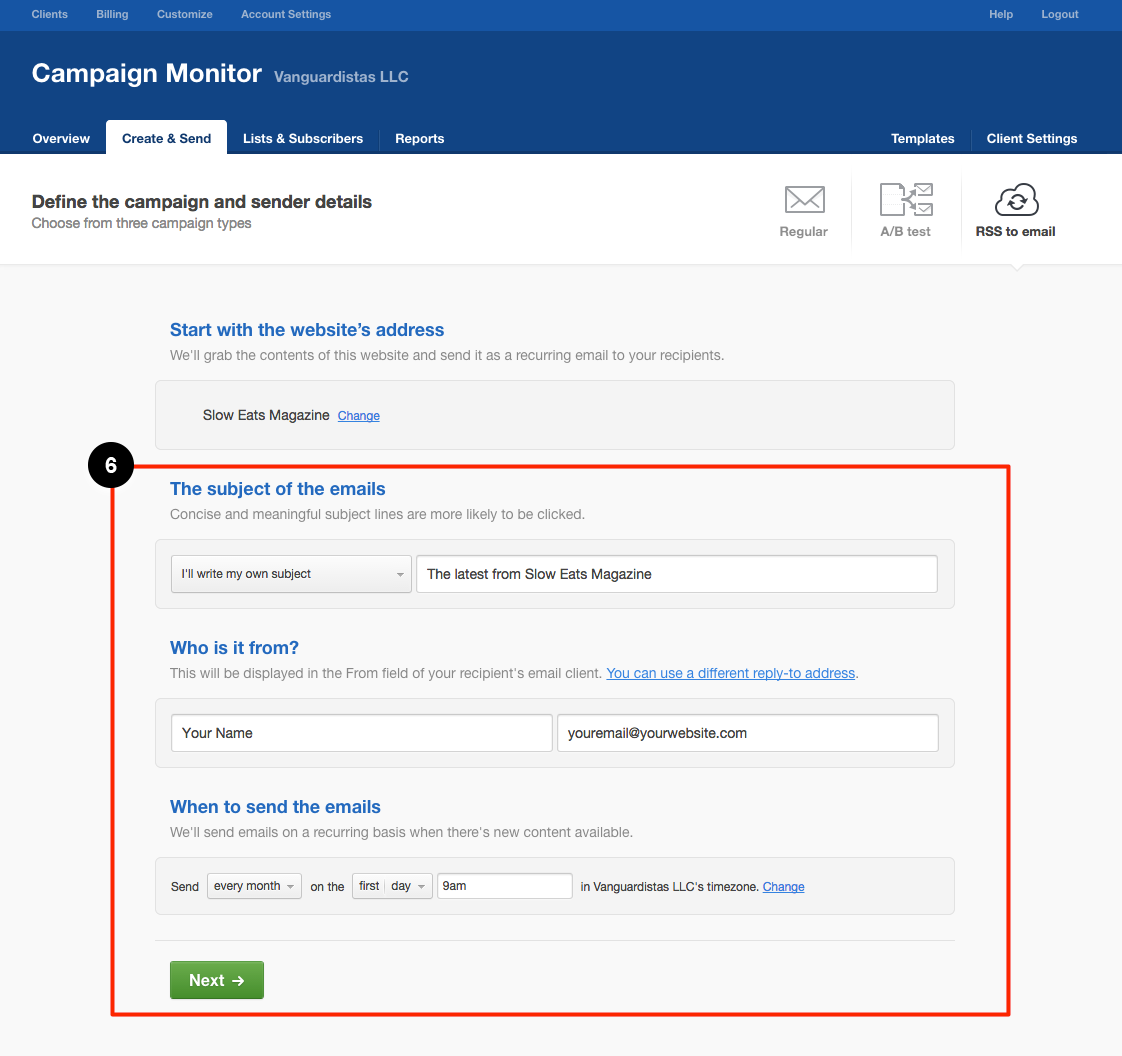
Task: Go to Customize
Action: 185,14
